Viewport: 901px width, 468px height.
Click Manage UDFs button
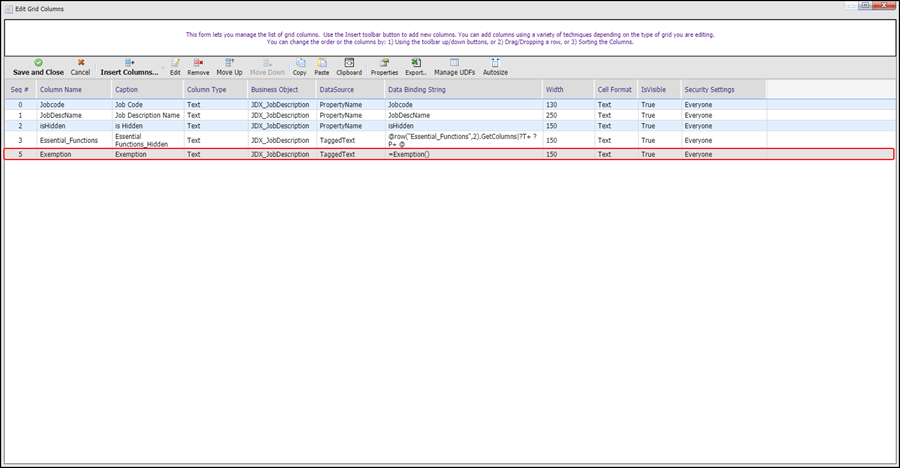pyautogui.click(x=454, y=67)
